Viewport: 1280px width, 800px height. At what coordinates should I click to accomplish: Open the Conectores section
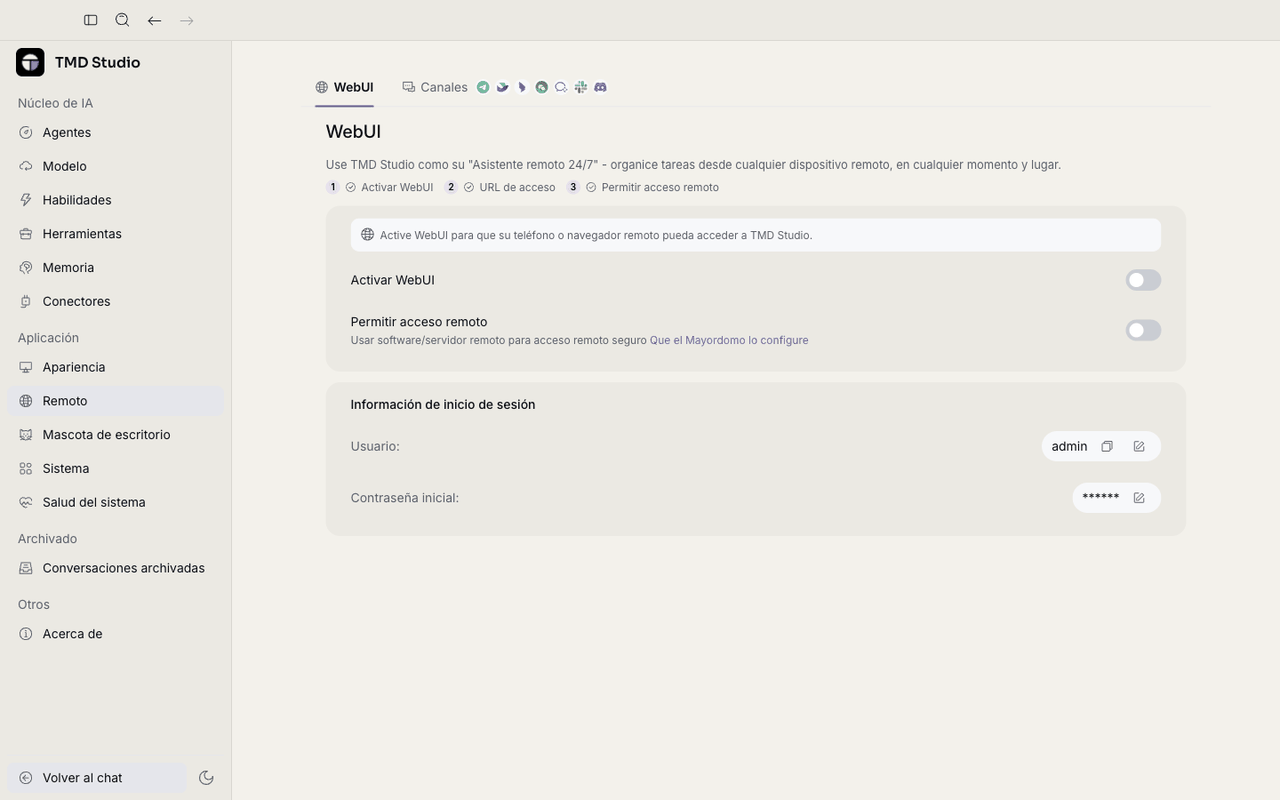pos(116,301)
